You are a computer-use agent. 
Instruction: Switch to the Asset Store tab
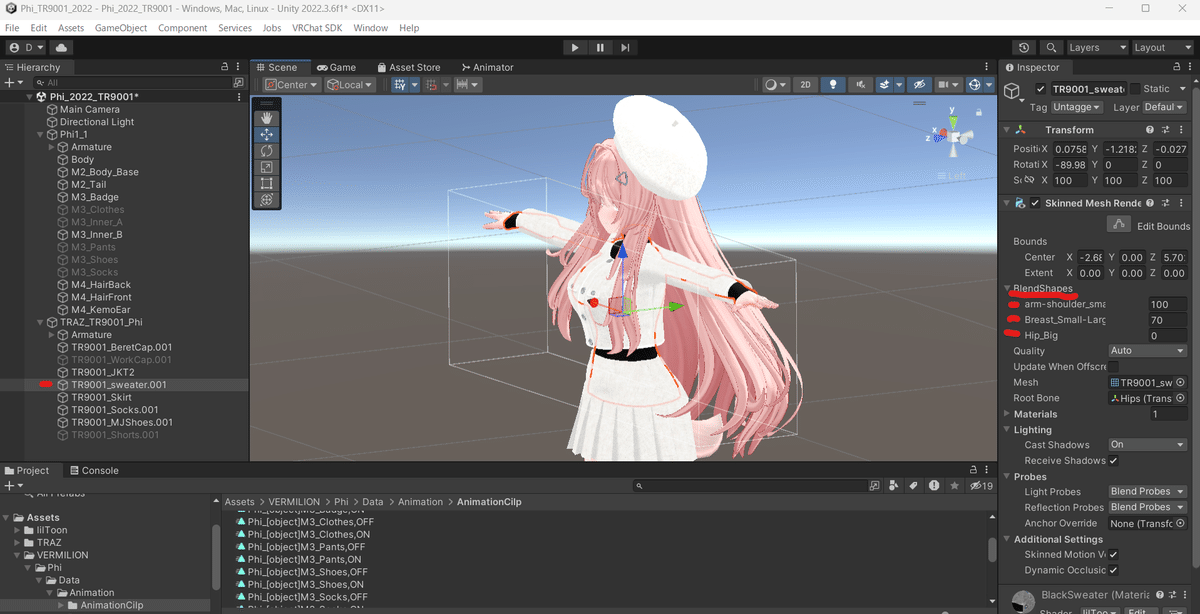point(408,67)
